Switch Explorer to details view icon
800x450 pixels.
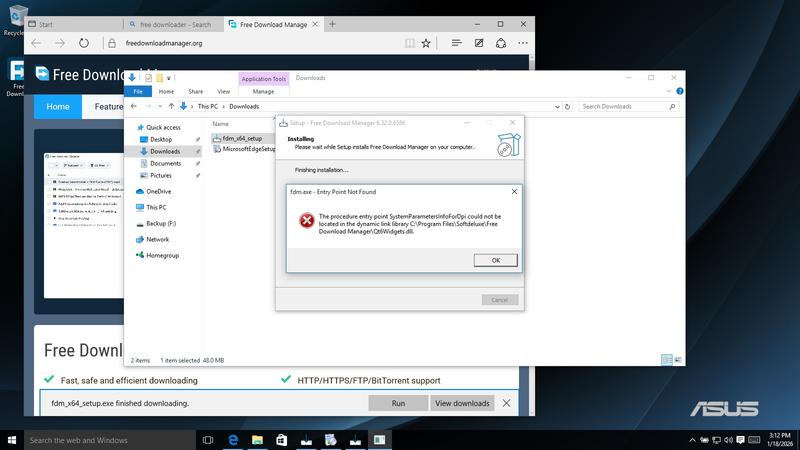666,360
